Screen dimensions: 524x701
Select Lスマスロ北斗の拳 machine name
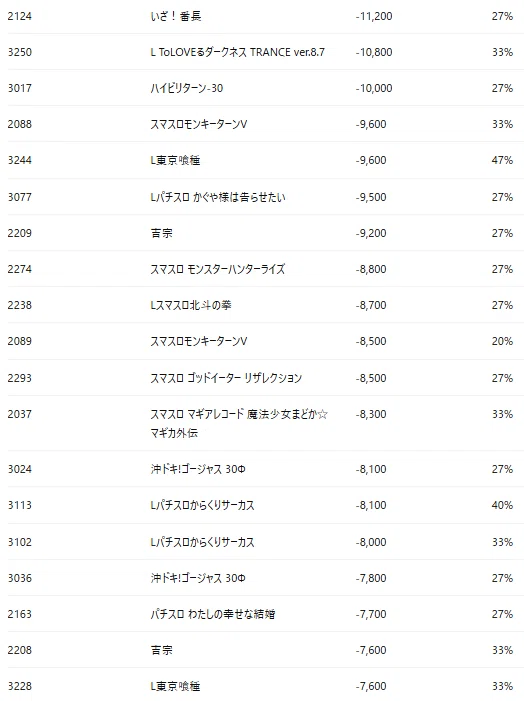pos(191,305)
